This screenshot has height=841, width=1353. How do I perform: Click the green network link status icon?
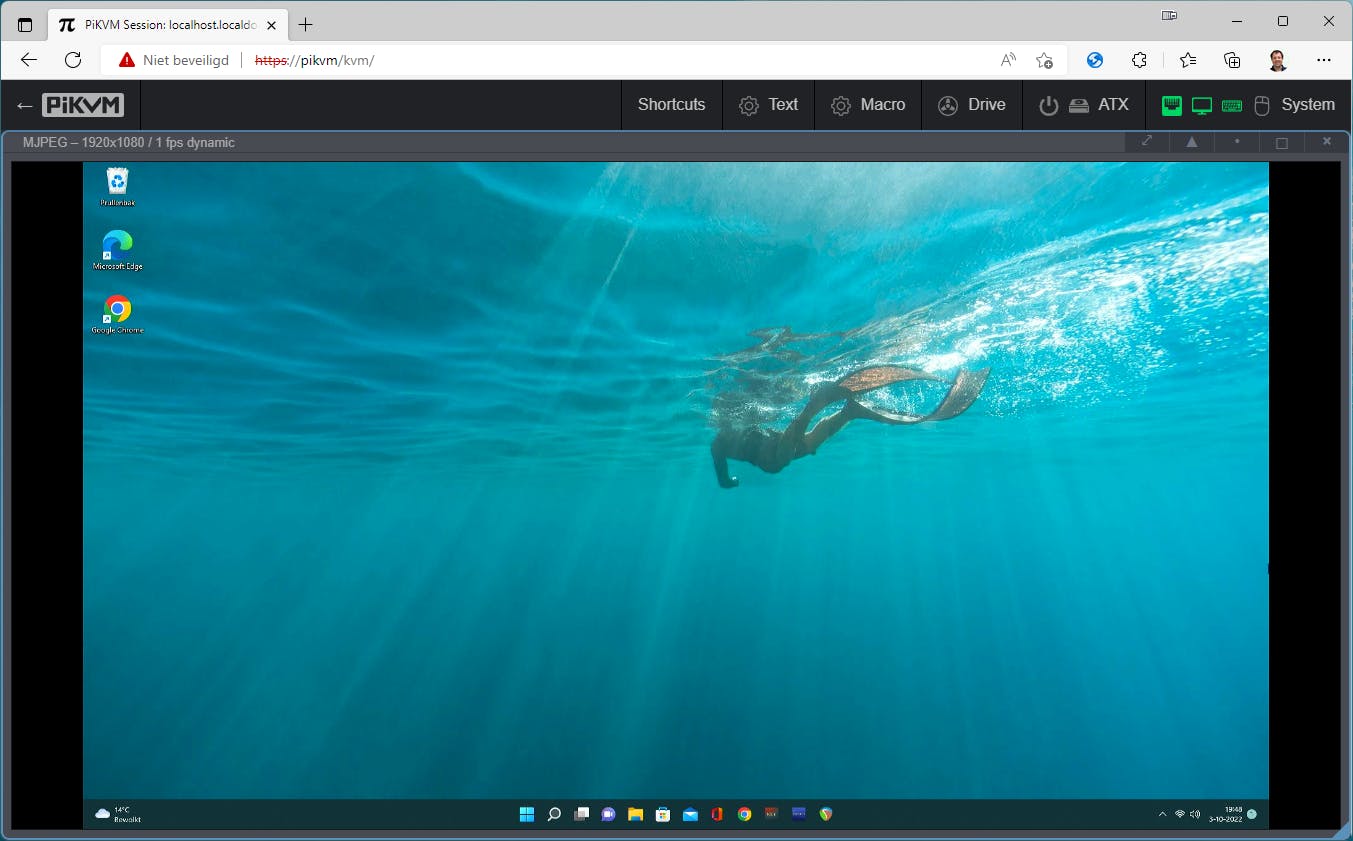(x=1172, y=105)
